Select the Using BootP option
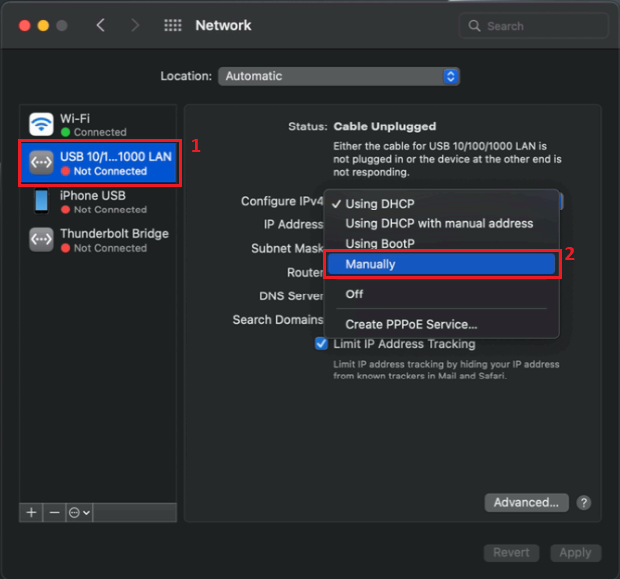The height and width of the screenshot is (579, 620). click(380, 244)
